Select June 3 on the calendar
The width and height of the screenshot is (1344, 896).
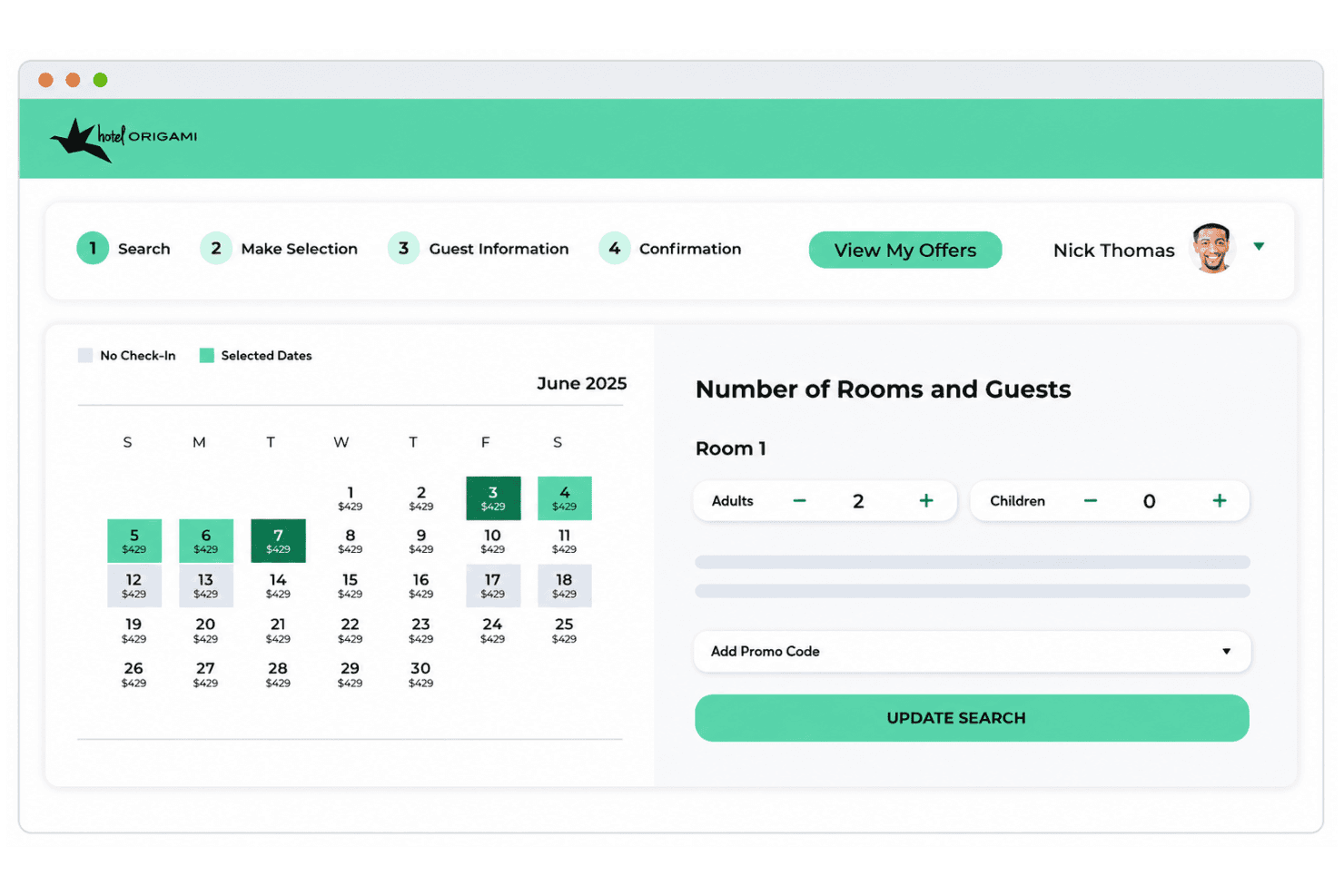[493, 498]
